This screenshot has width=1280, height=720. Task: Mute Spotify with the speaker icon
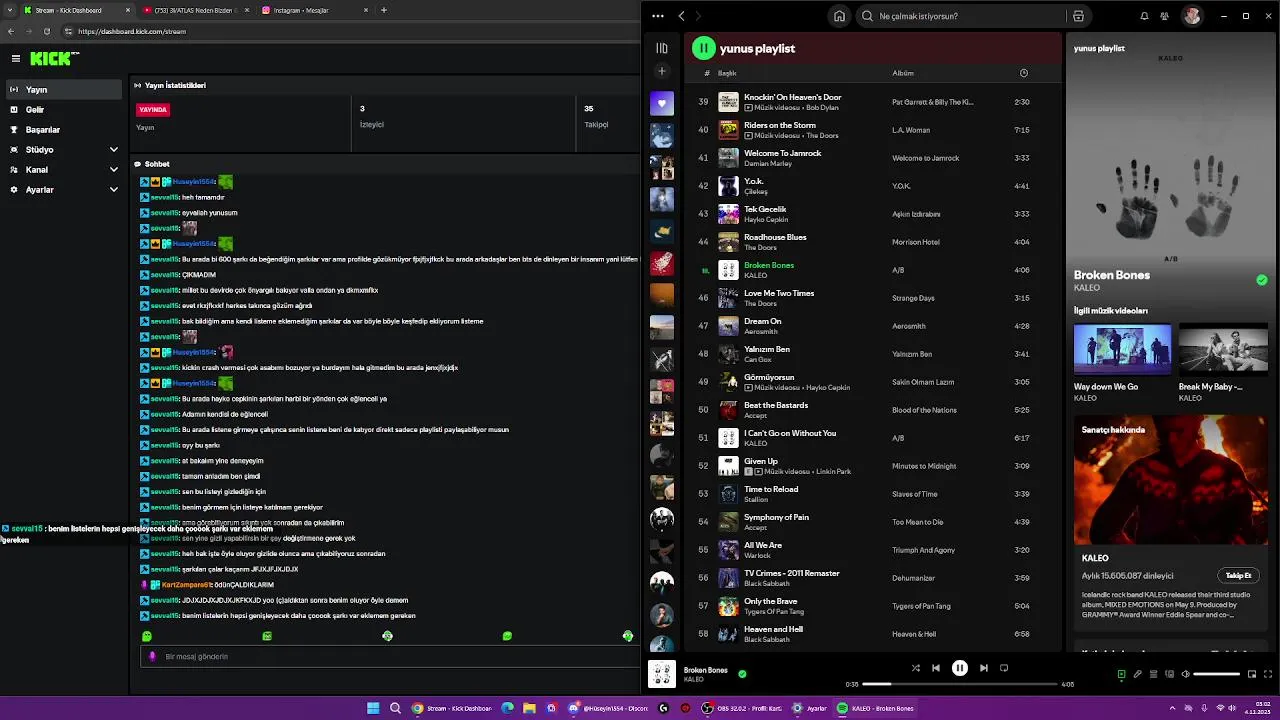(x=1186, y=674)
